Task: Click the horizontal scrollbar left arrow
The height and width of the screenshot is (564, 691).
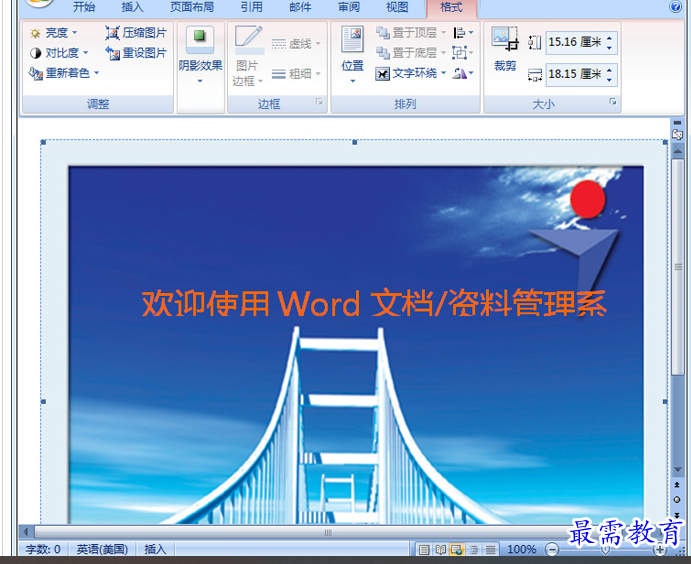Action: pos(26,532)
